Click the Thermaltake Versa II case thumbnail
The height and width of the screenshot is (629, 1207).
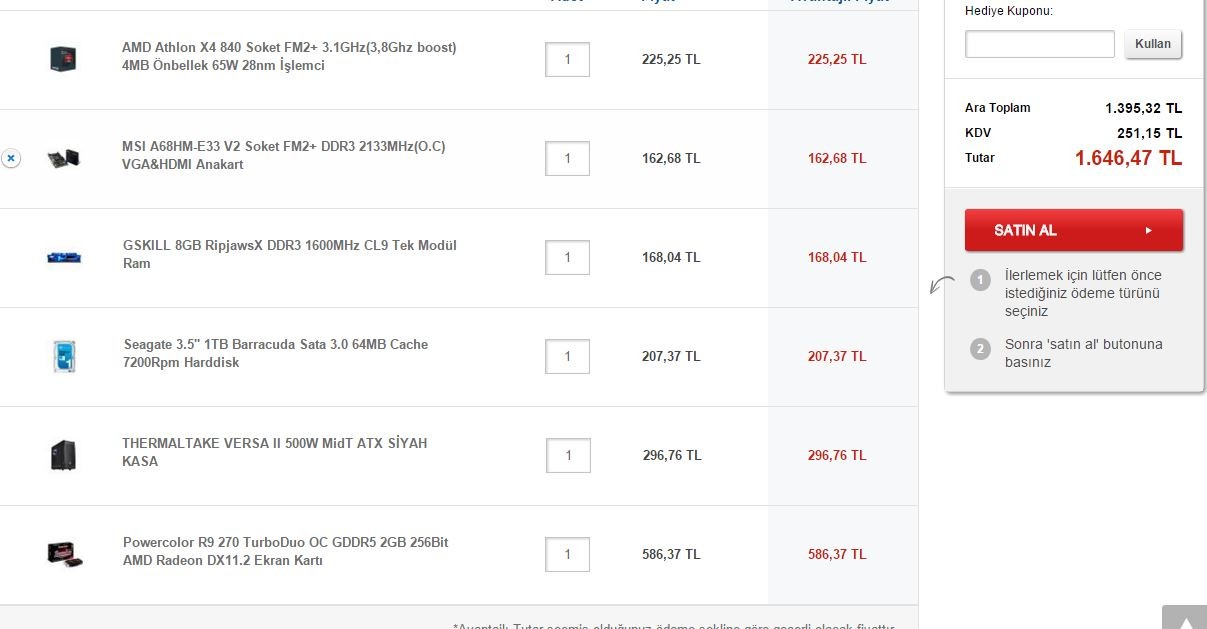click(64, 455)
